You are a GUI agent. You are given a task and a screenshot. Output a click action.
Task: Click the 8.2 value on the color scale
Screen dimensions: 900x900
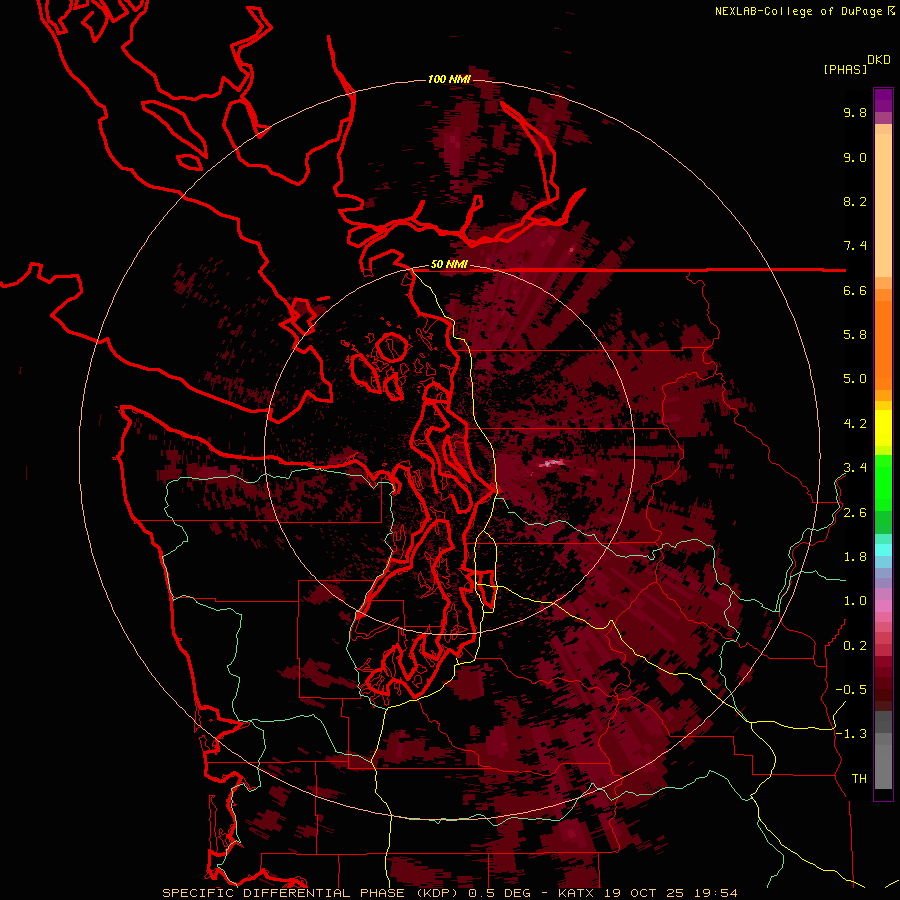tap(855, 201)
